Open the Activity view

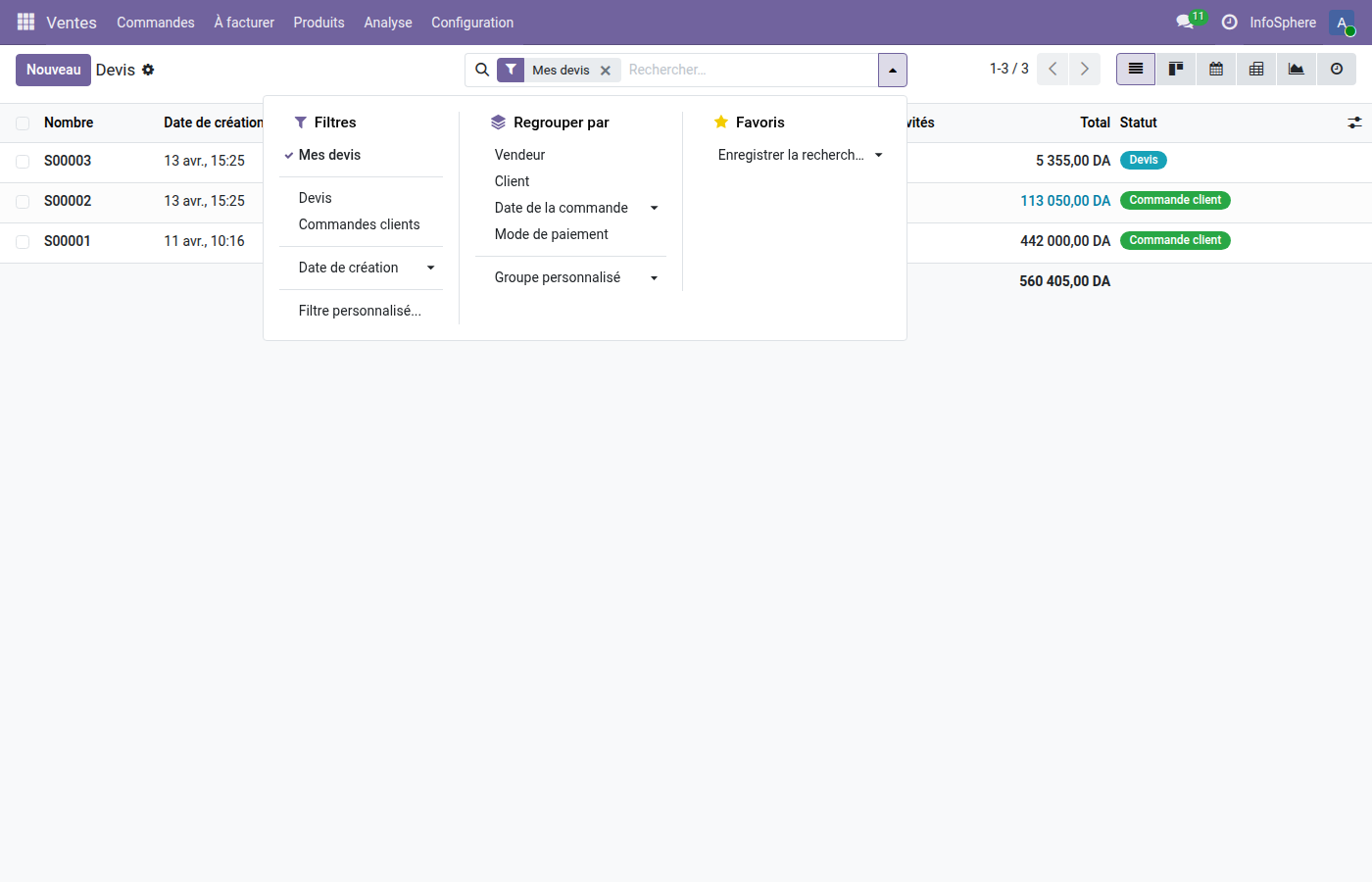click(1335, 69)
